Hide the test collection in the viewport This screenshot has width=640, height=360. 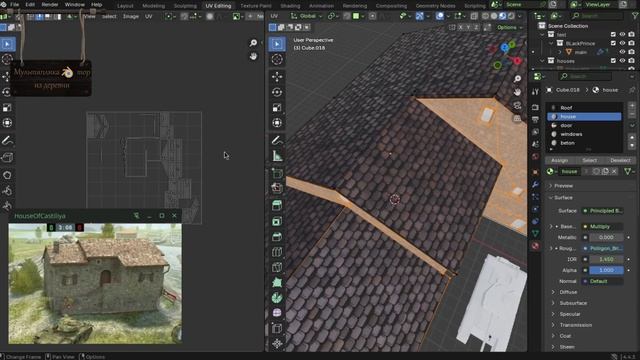(x=622, y=35)
